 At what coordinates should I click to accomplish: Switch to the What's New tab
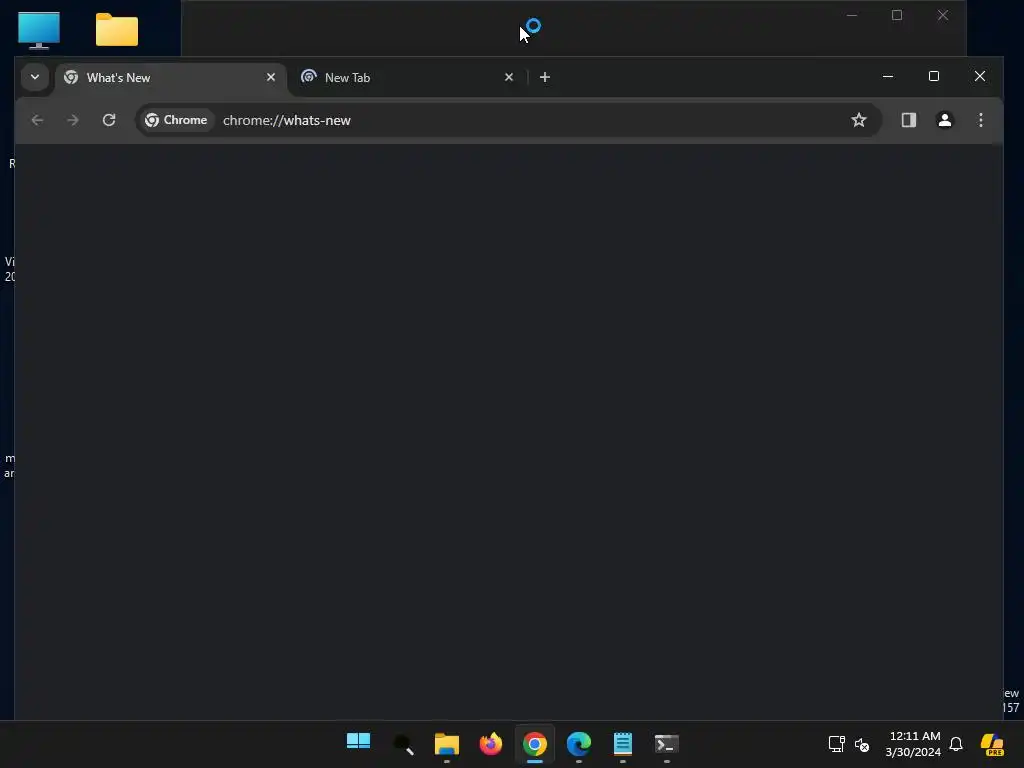coord(170,78)
